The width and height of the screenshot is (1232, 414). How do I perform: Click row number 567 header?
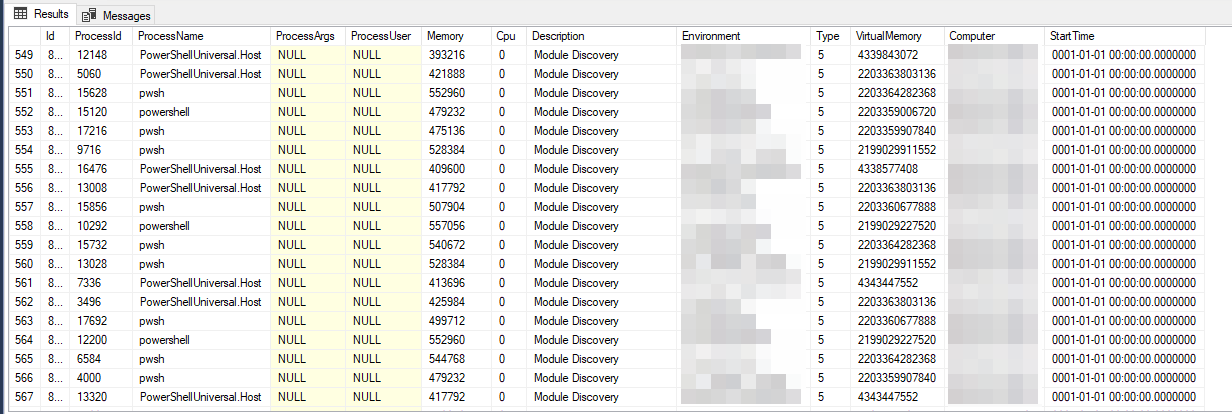click(25, 397)
